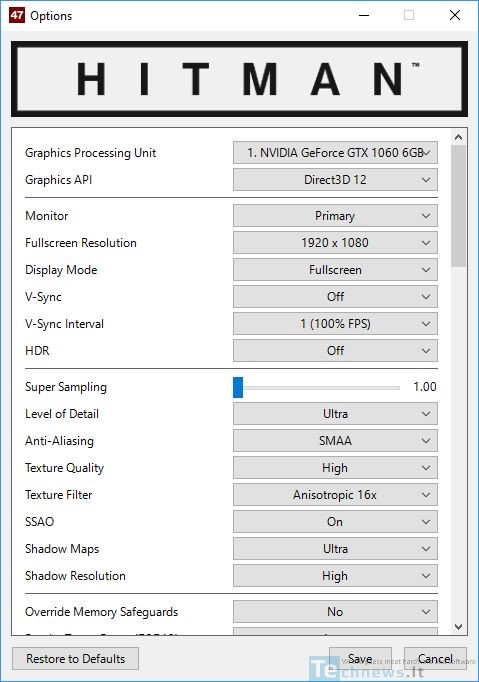
Task: Change Graphics API from Direct3D 12
Action: [x=335, y=180]
